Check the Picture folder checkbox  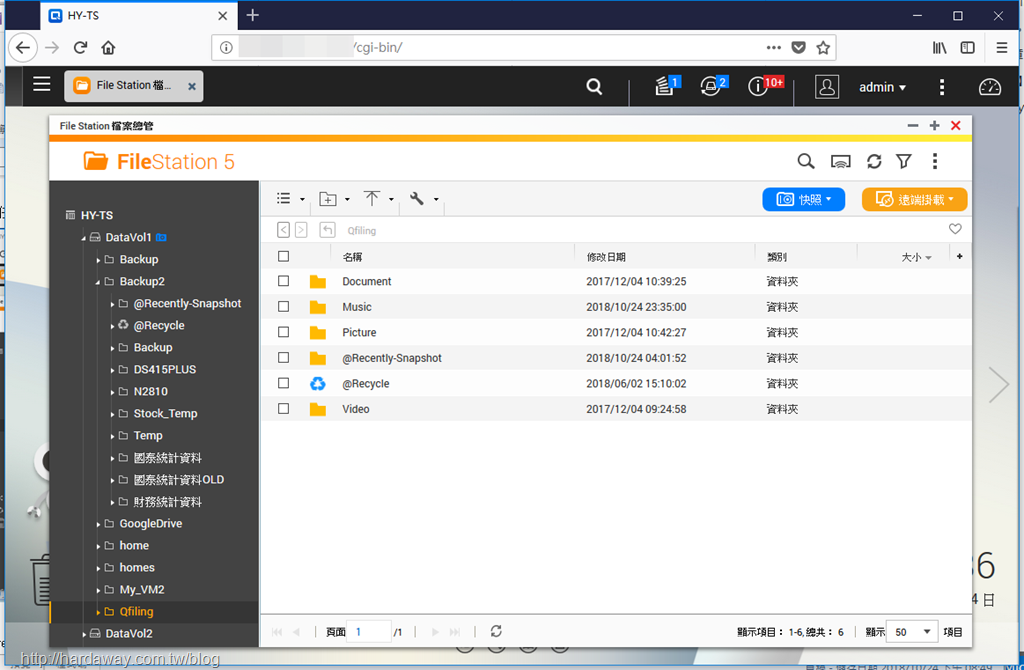coord(283,332)
